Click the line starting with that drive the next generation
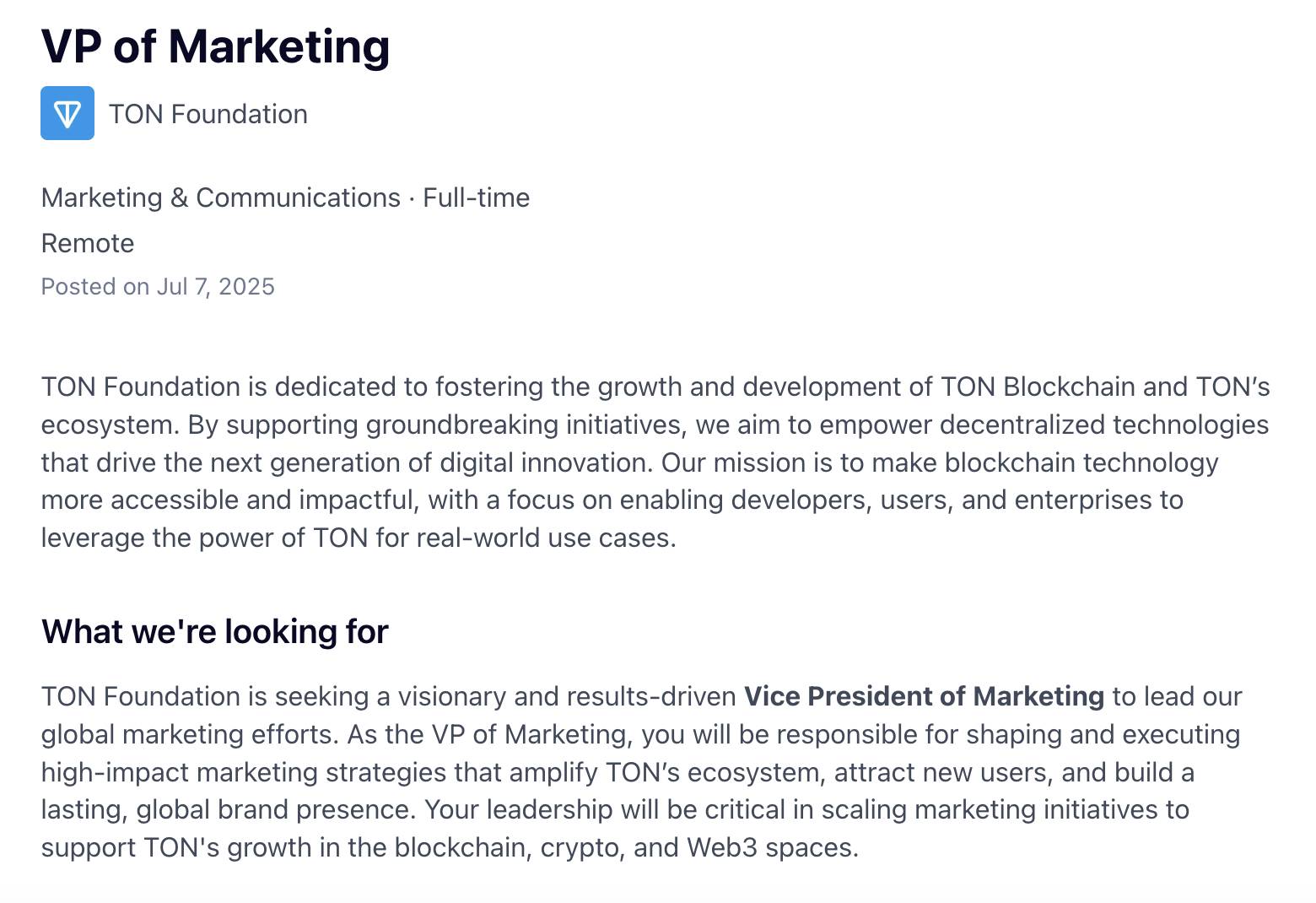This screenshot has width=1316, height=903. tap(630, 462)
